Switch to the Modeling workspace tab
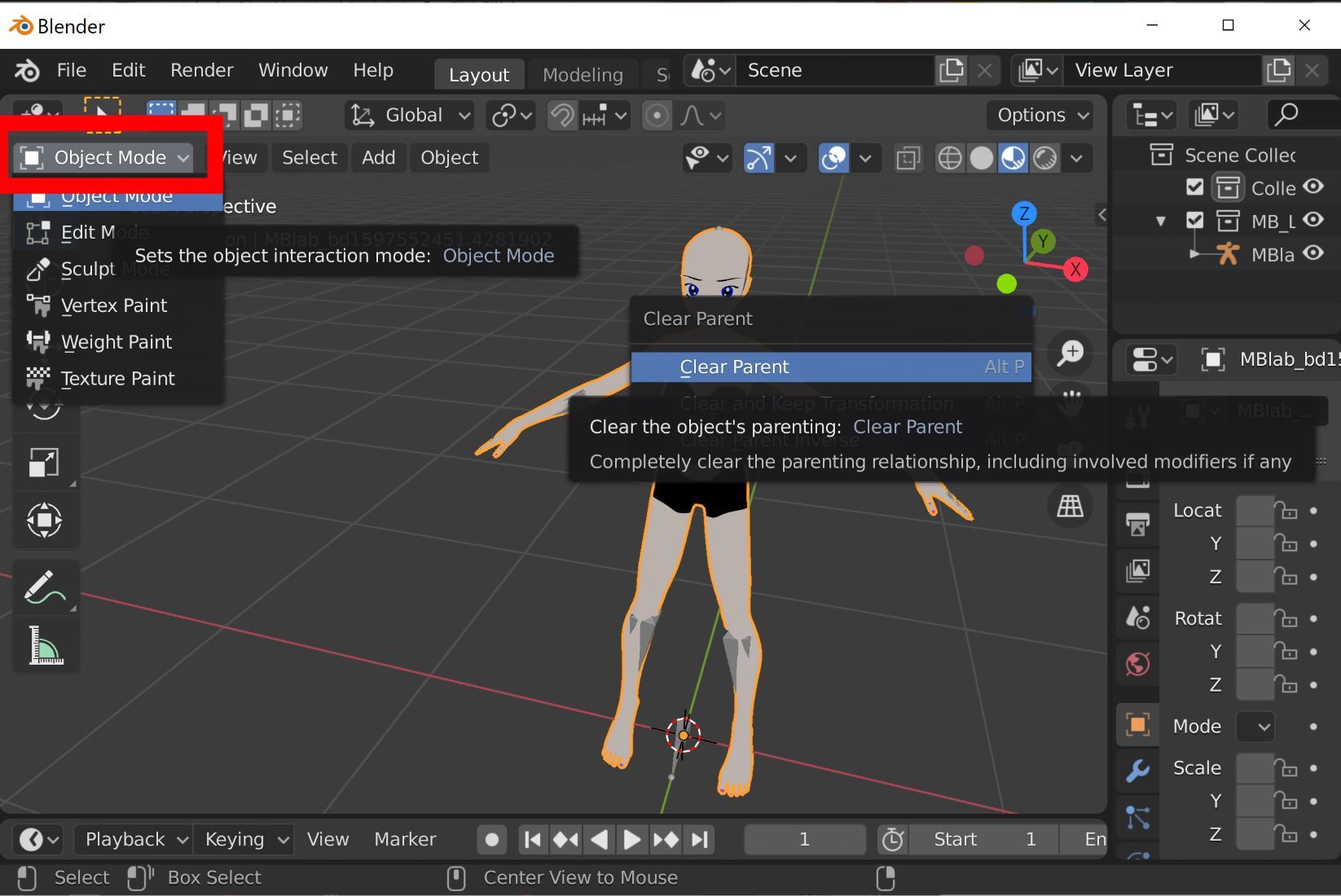1341x896 pixels. coord(583,74)
